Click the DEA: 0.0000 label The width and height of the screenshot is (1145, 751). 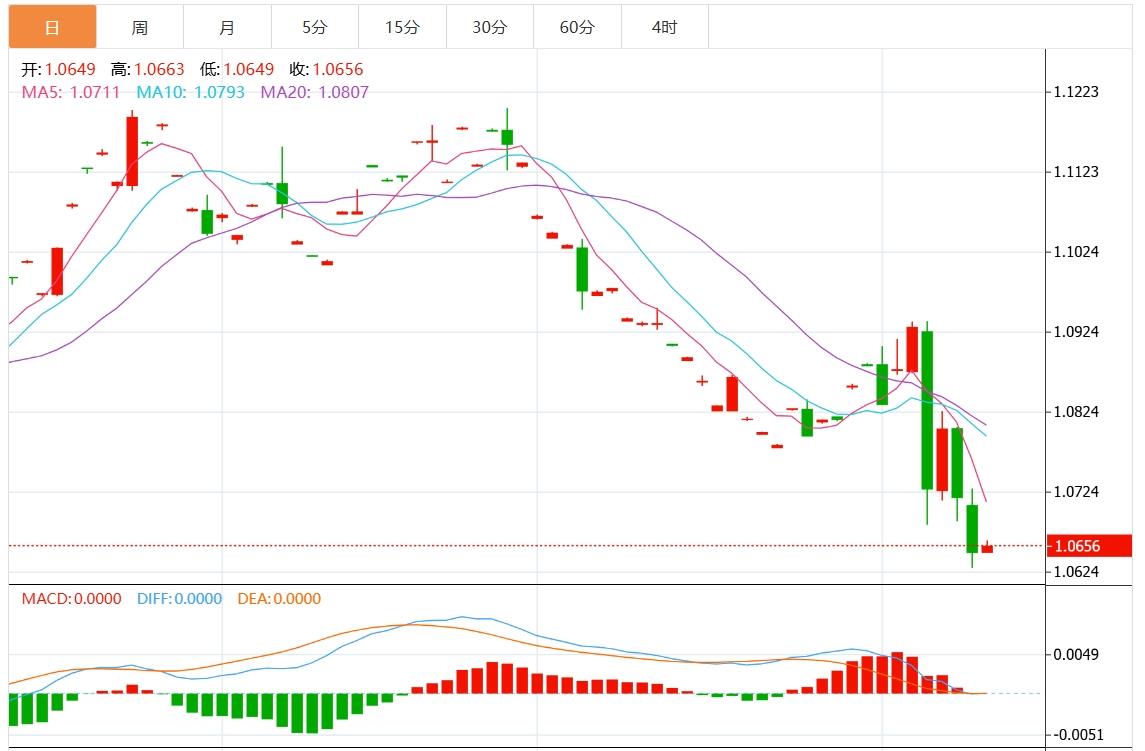279,599
